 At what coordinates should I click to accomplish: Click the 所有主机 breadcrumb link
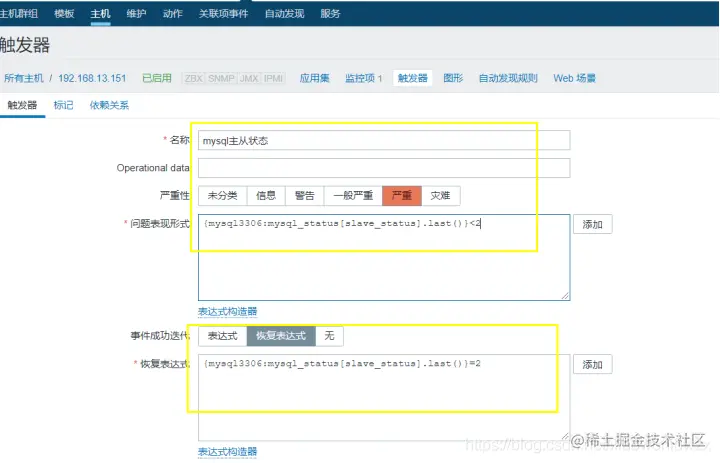tap(23, 78)
